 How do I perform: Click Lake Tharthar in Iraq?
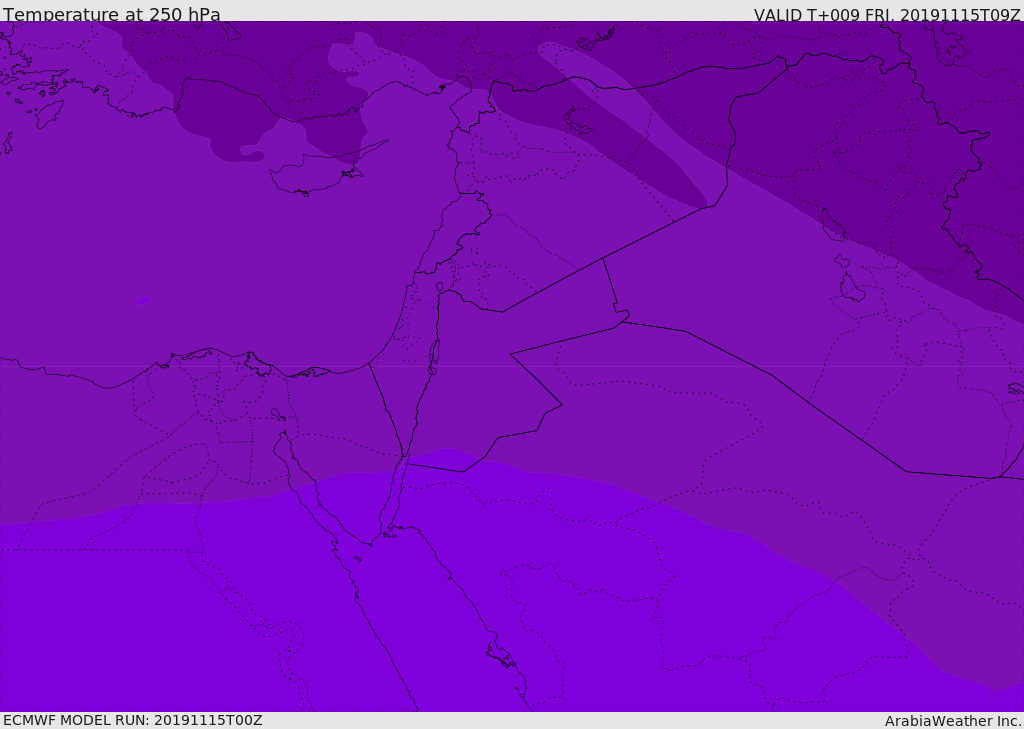[x=833, y=225]
